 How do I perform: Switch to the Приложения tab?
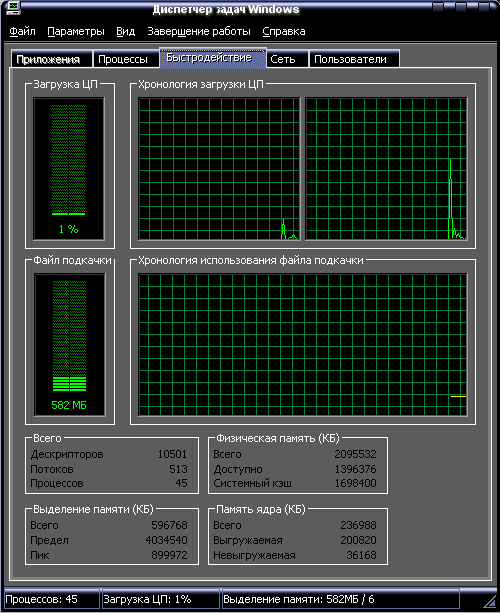coord(52,59)
